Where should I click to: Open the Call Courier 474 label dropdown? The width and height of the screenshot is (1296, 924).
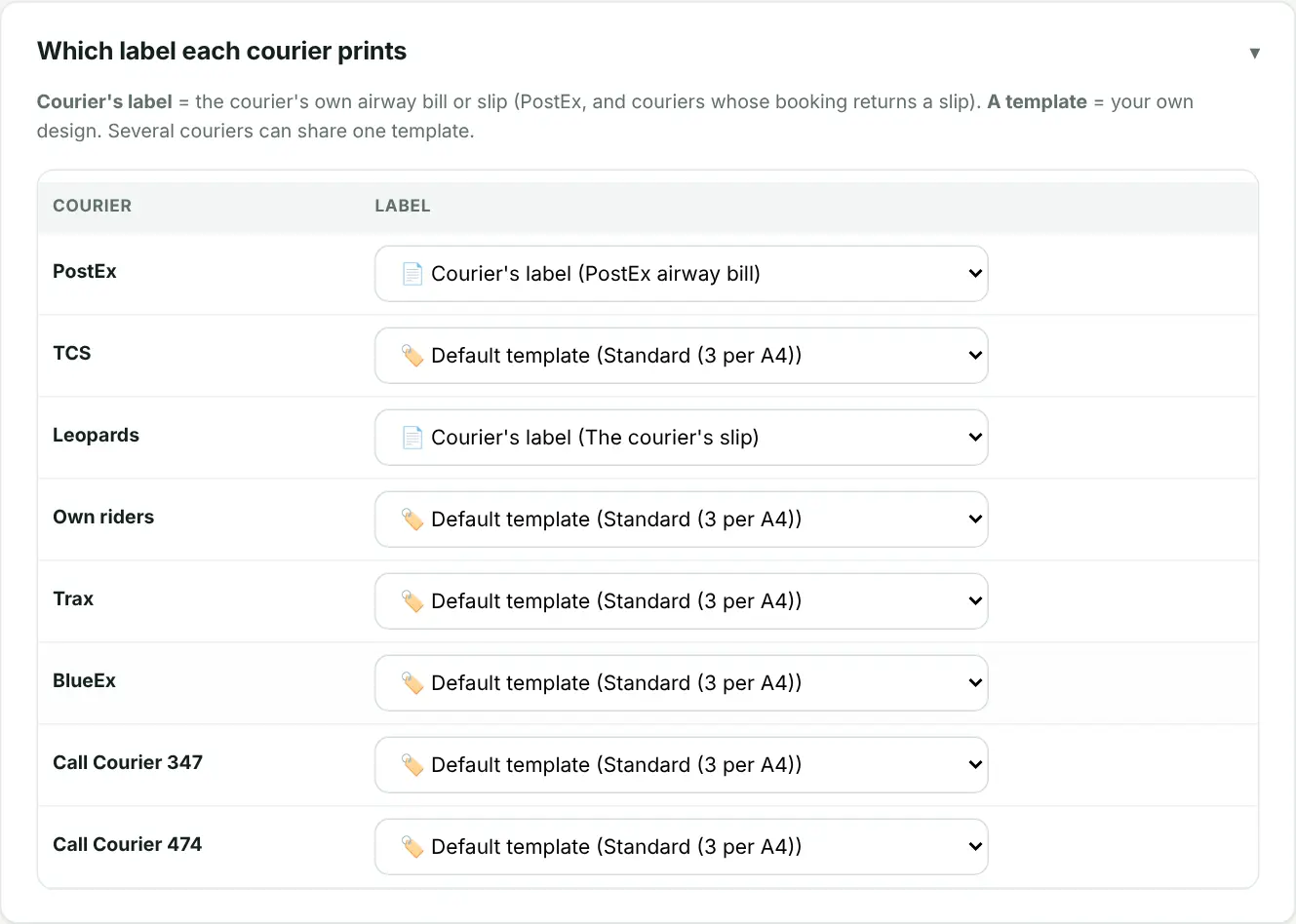pyautogui.click(x=682, y=847)
